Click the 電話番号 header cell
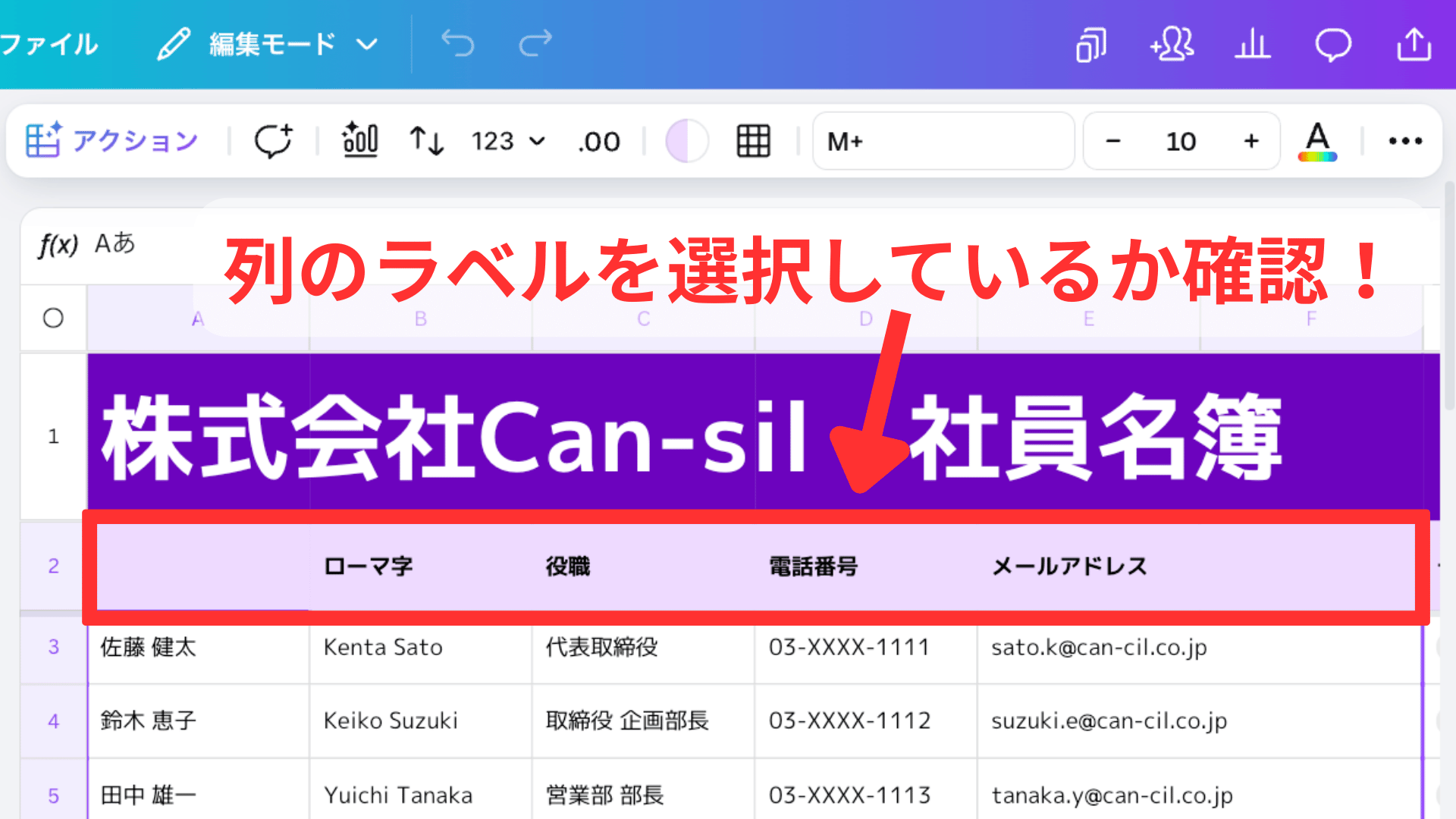Screen dimensions: 1456x819 tap(866, 566)
